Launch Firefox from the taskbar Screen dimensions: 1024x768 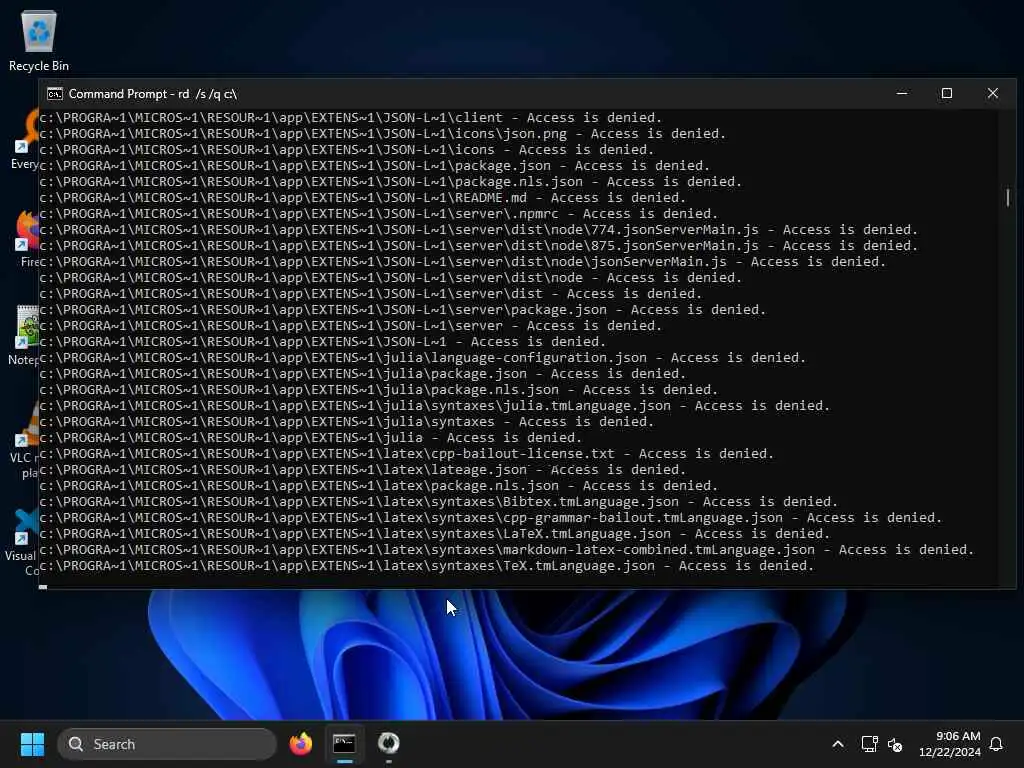coord(300,744)
